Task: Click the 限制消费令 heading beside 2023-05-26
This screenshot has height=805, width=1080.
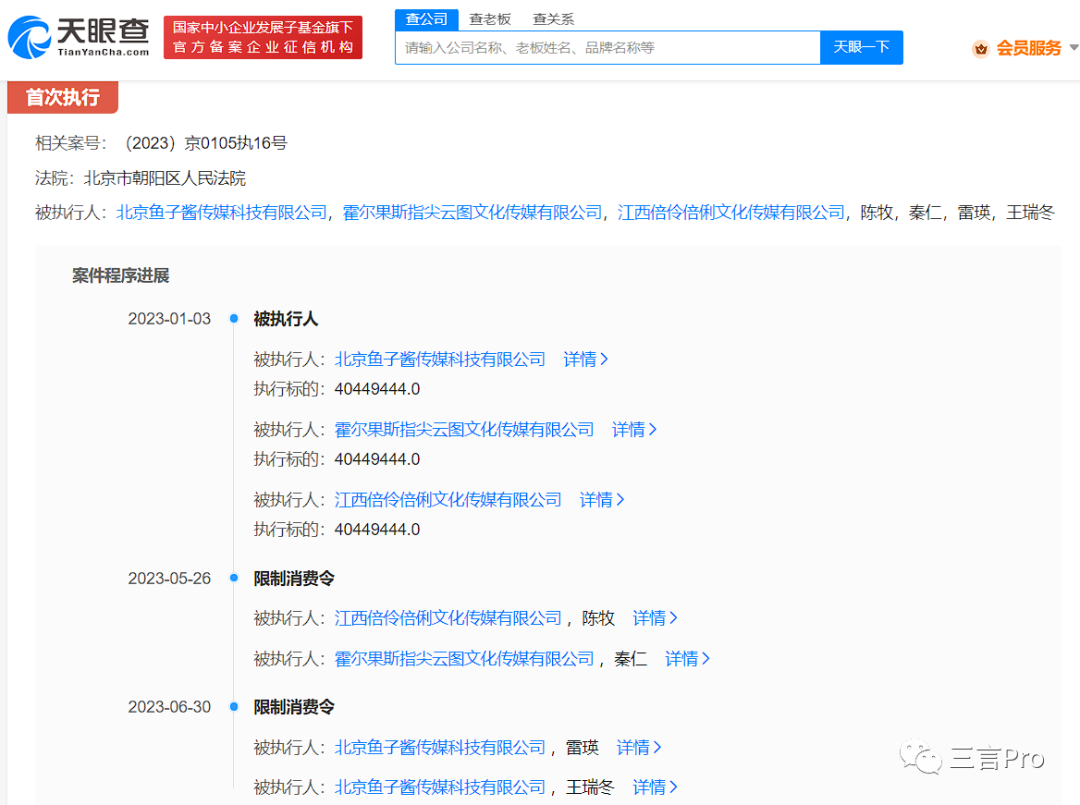Action: tap(294, 578)
